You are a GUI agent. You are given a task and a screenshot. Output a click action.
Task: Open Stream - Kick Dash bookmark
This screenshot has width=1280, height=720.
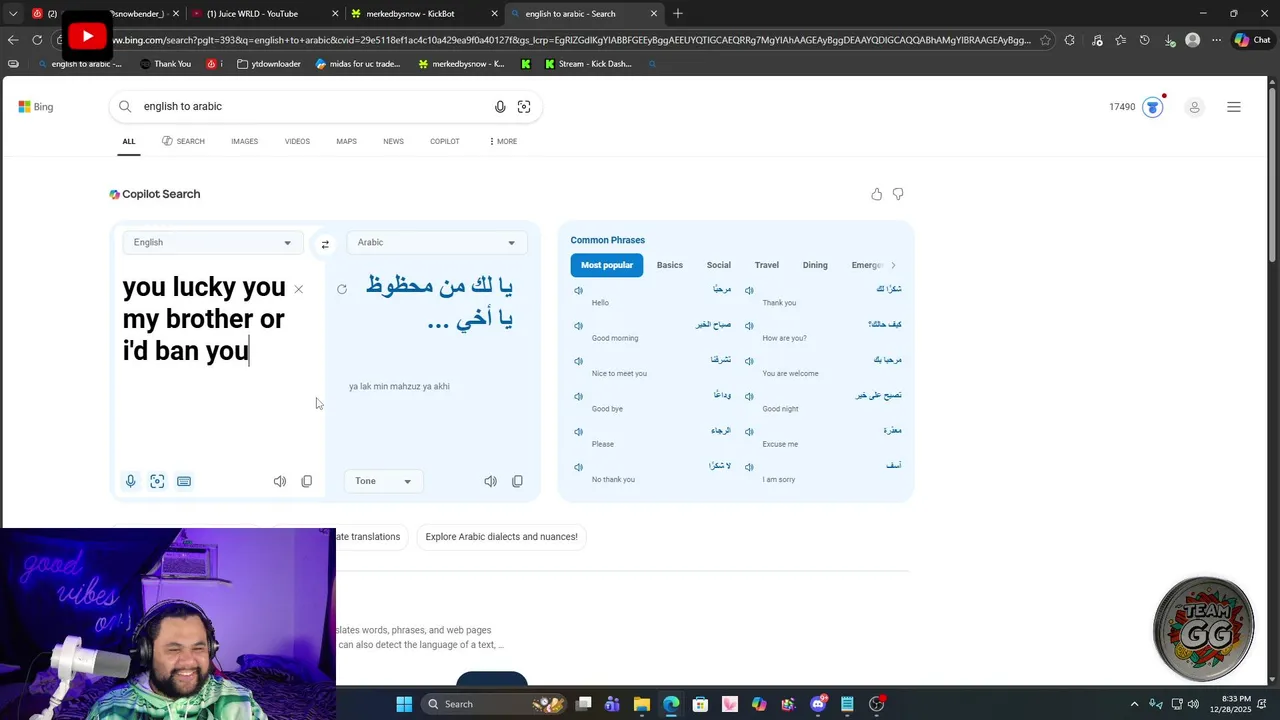(x=588, y=64)
